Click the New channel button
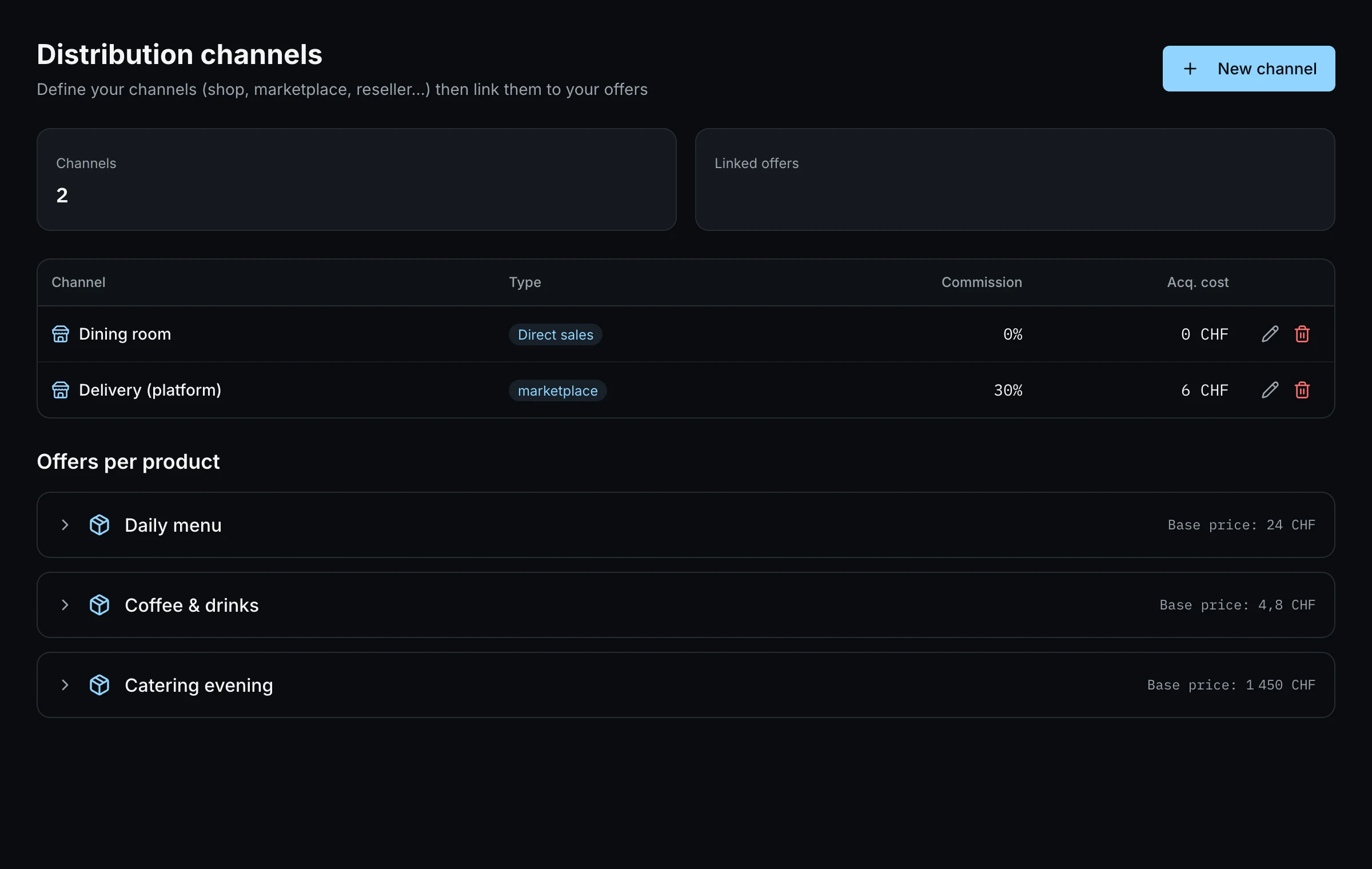Screen dimensions: 1372x869 1249,69
